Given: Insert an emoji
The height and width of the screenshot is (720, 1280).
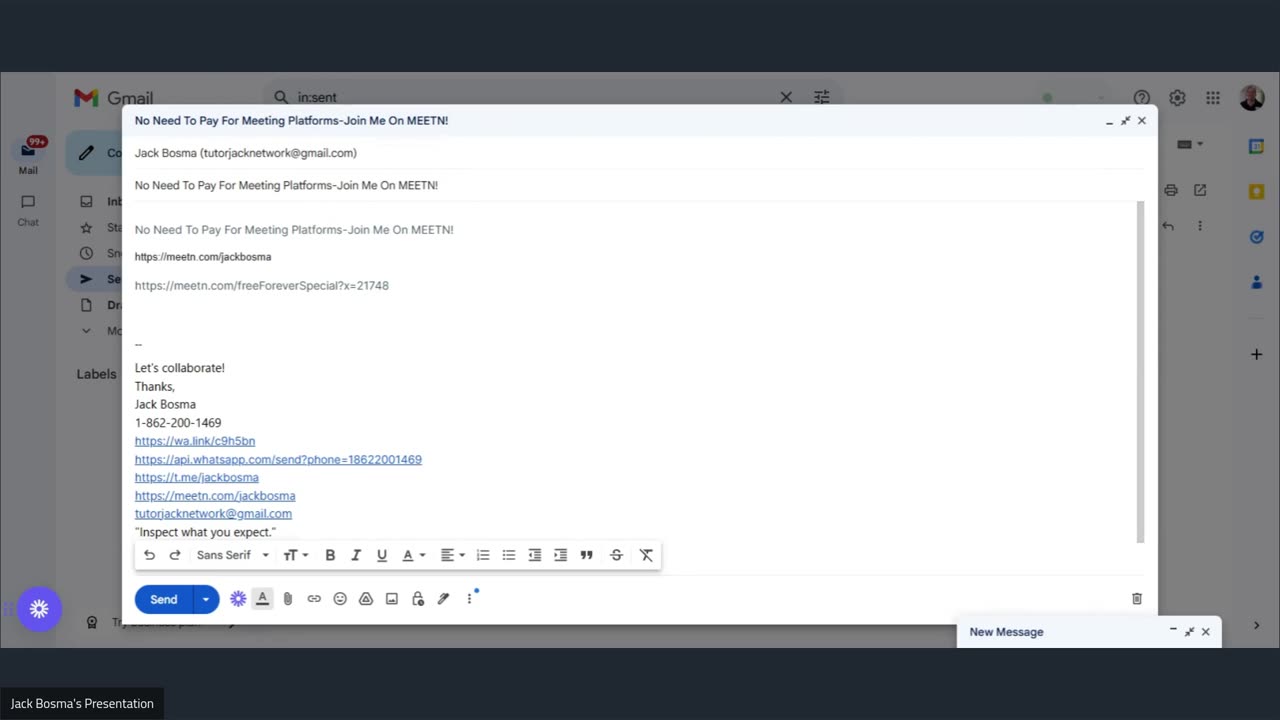Looking at the screenshot, I should click(x=340, y=598).
